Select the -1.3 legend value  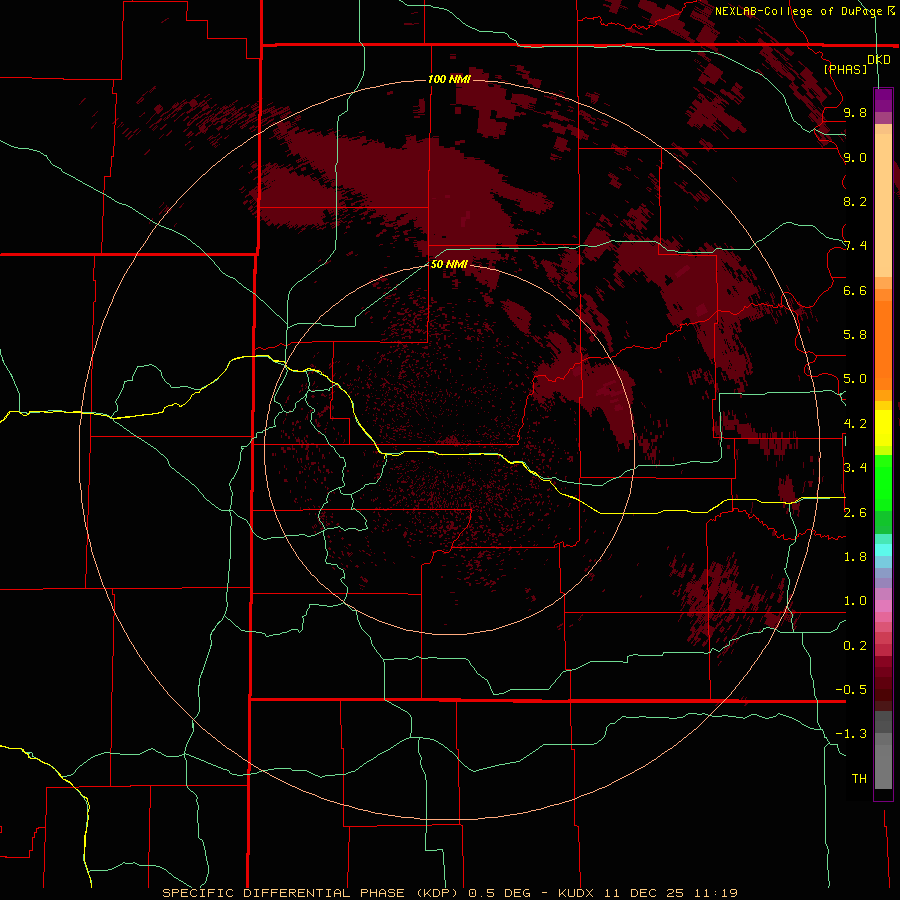click(851, 734)
